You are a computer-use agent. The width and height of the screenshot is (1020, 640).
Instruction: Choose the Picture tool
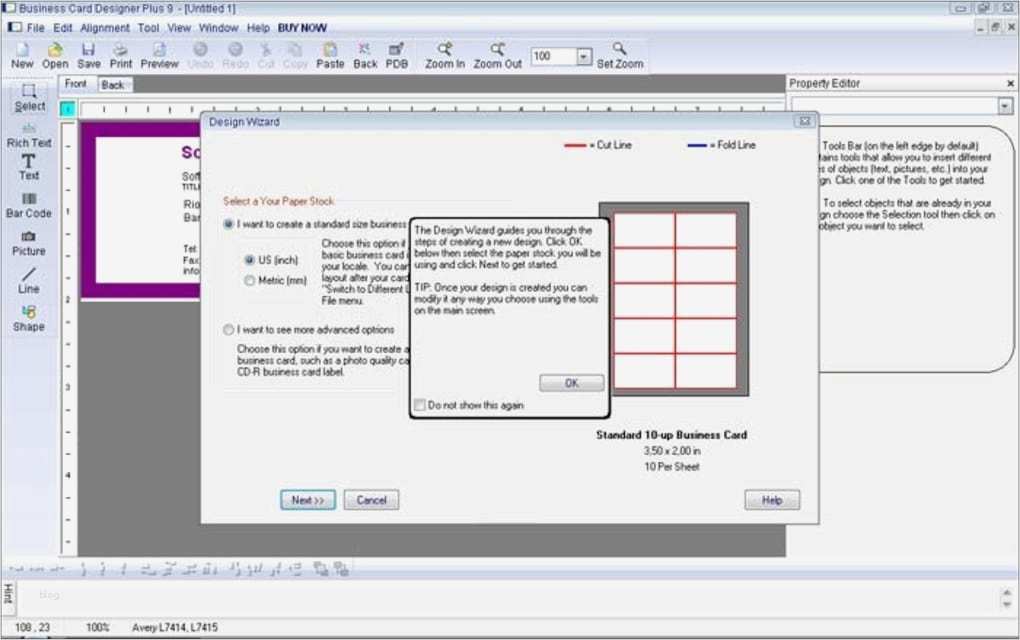(x=29, y=243)
